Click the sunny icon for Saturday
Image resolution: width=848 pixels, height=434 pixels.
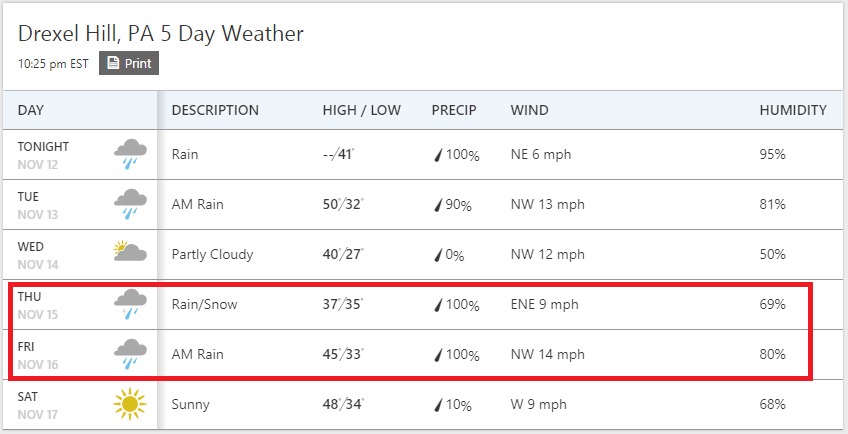pyautogui.click(x=130, y=404)
